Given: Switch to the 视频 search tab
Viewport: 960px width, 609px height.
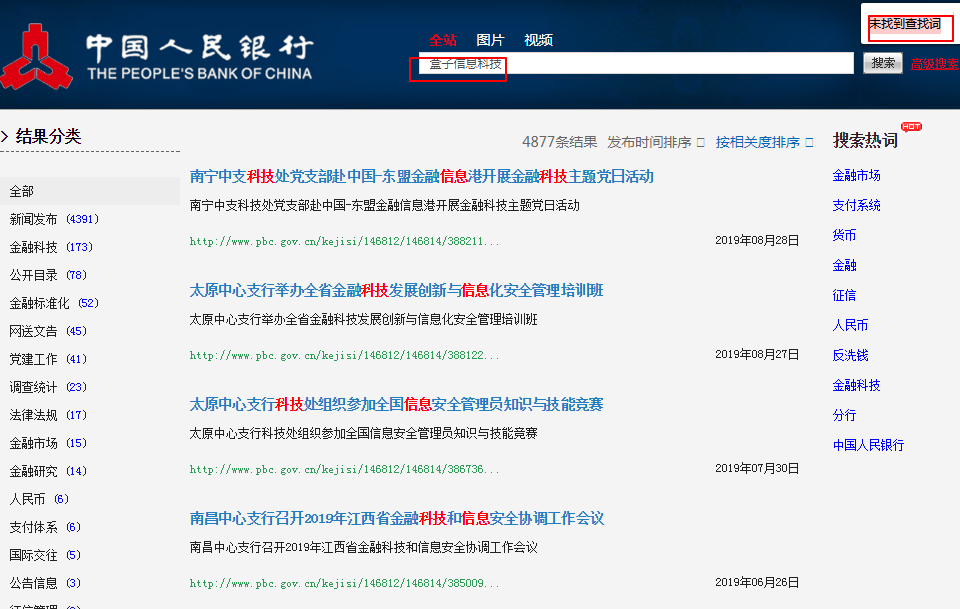Looking at the screenshot, I should point(539,40).
